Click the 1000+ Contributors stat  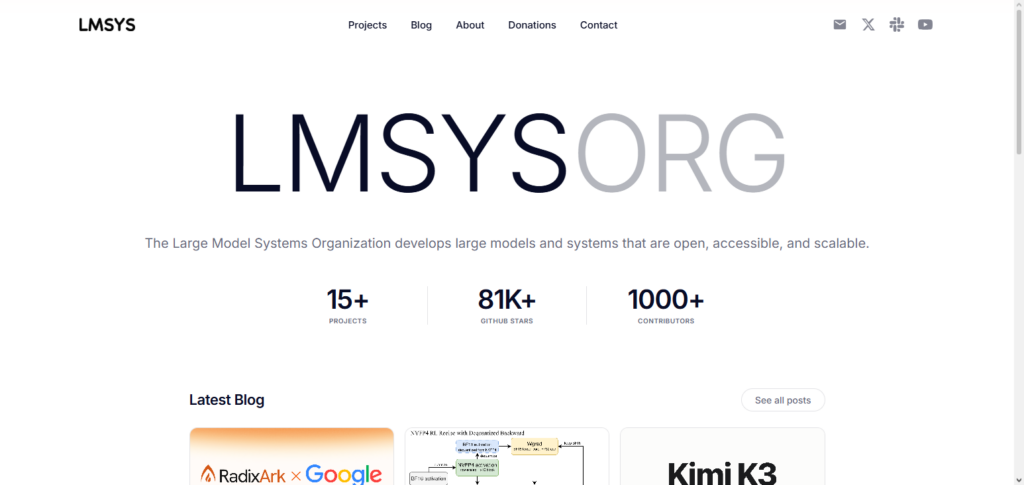[x=666, y=305]
